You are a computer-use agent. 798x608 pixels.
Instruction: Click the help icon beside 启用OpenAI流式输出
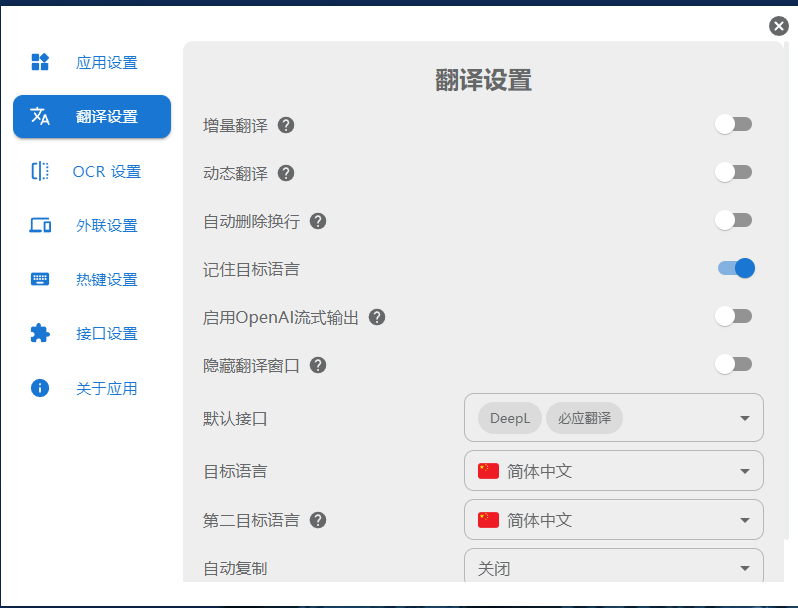pos(377,317)
